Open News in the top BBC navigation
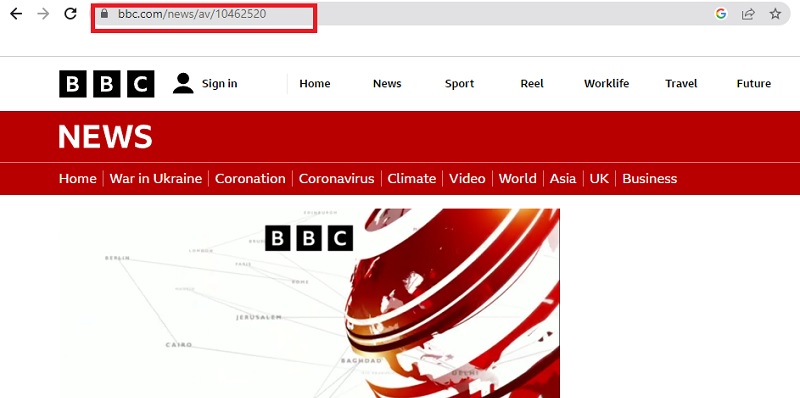This screenshot has width=800, height=398. [387, 84]
